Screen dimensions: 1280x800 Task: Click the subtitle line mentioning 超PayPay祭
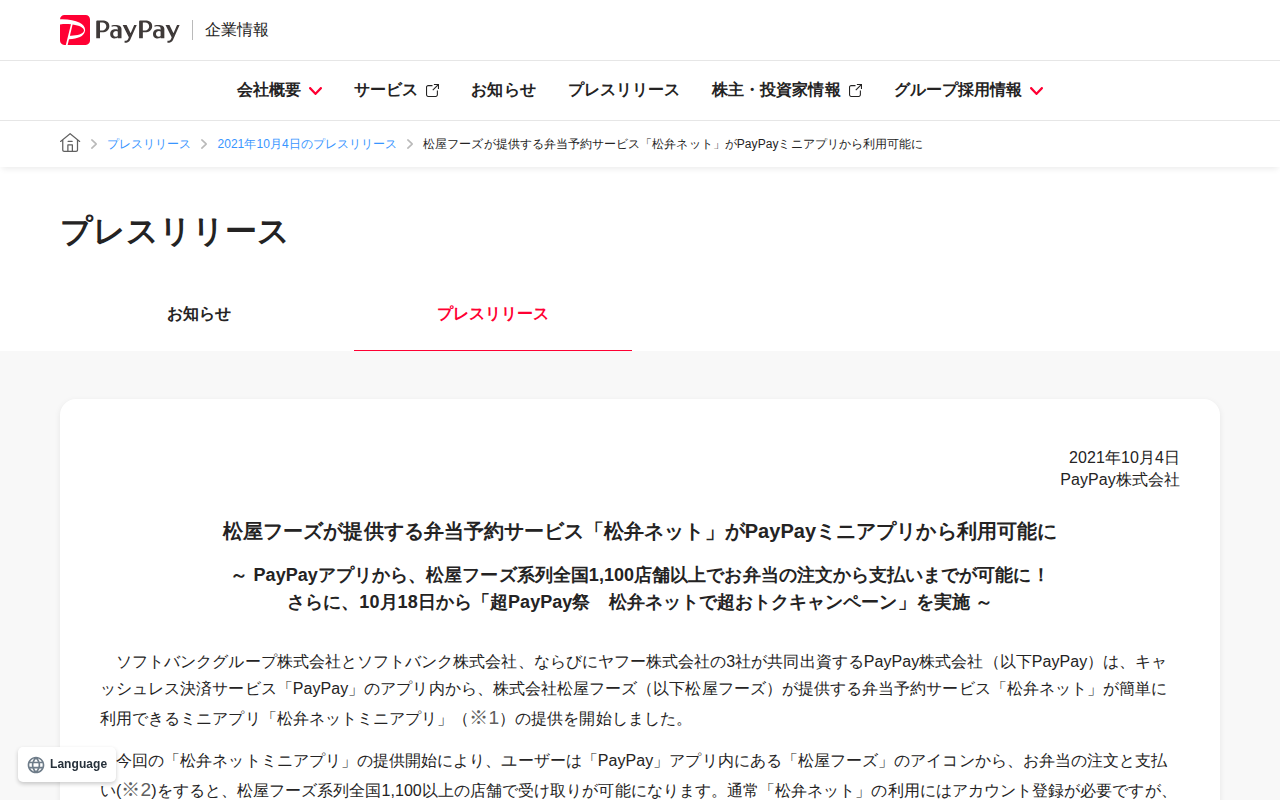pyautogui.click(x=640, y=603)
